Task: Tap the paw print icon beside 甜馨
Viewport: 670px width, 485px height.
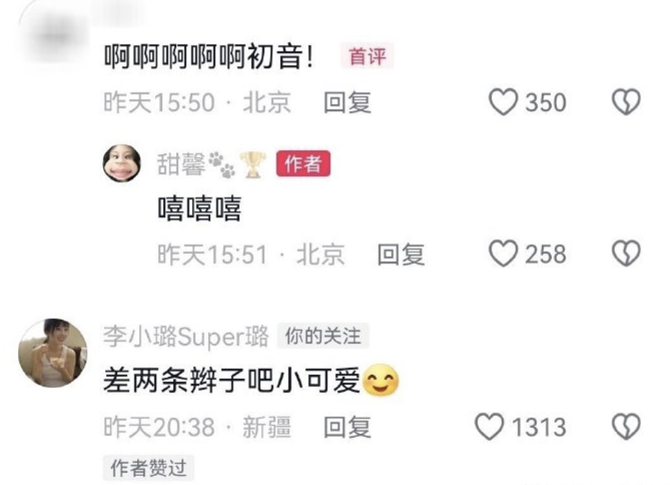Action: pyautogui.click(x=222, y=165)
